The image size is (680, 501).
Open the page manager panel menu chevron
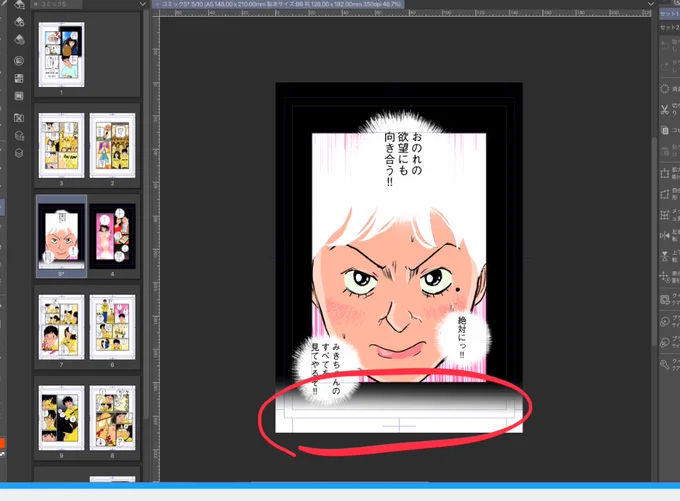pyautogui.click(x=143, y=4)
